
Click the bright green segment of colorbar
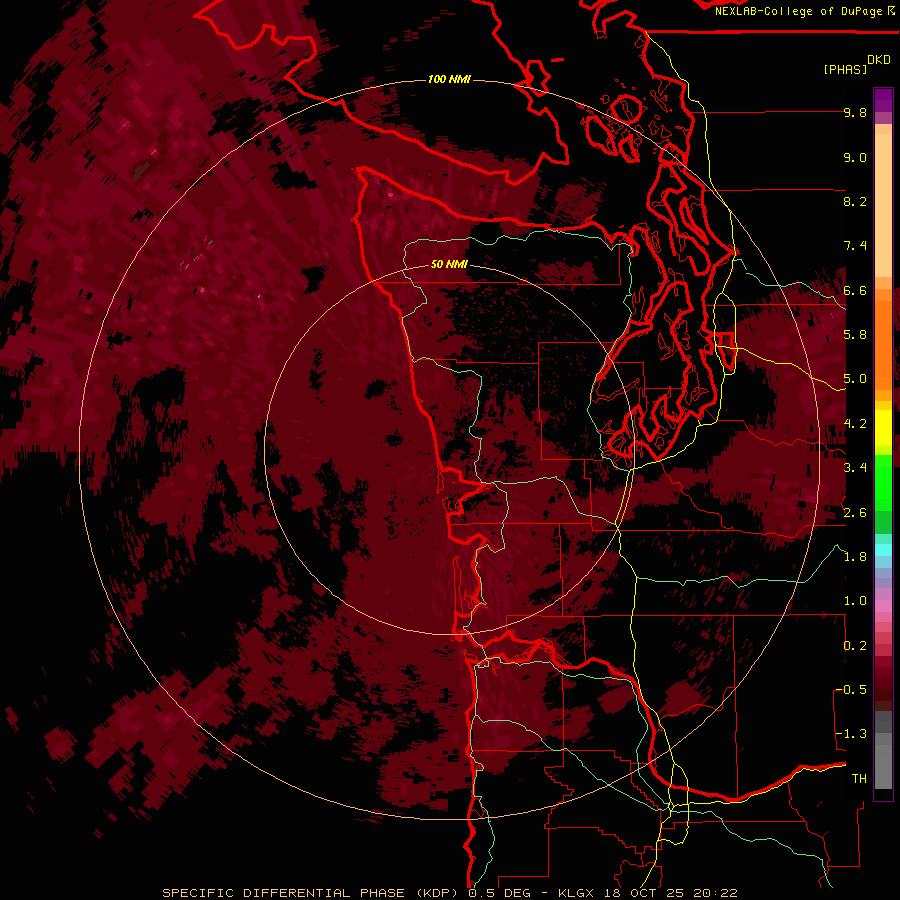tap(883, 482)
